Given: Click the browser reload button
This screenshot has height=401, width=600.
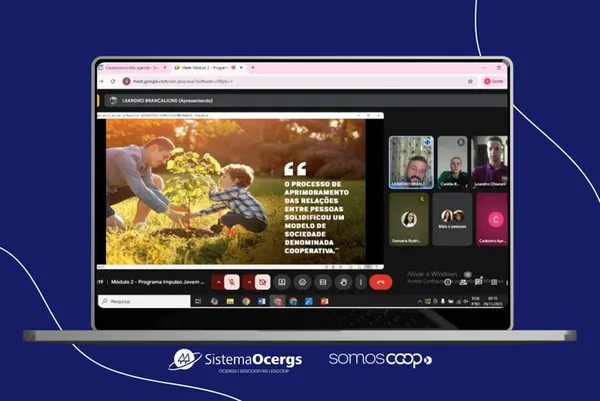Looking at the screenshot, I should 113,80.
